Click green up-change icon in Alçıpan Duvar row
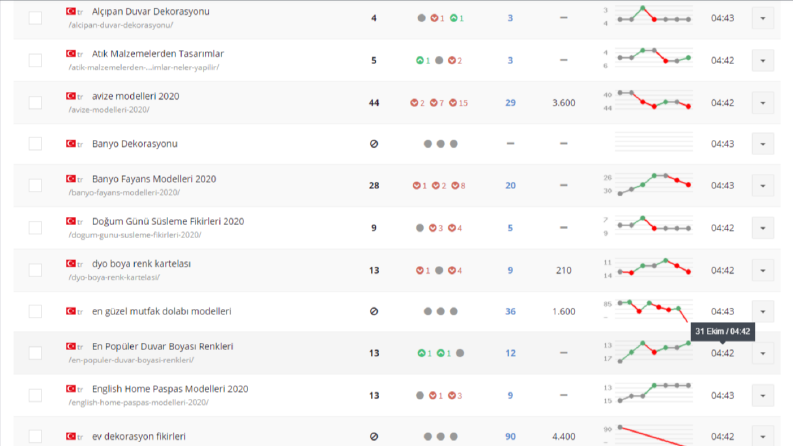 [x=454, y=18]
